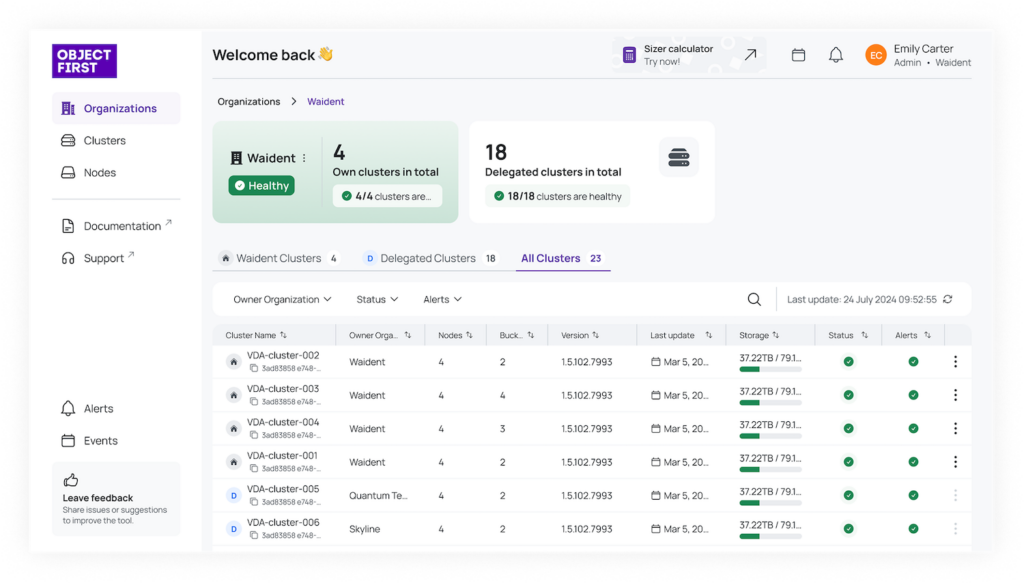Image resolution: width=1024 pixels, height=583 pixels.
Task: Sort by the Storage column
Action: (x=759, y=336)
